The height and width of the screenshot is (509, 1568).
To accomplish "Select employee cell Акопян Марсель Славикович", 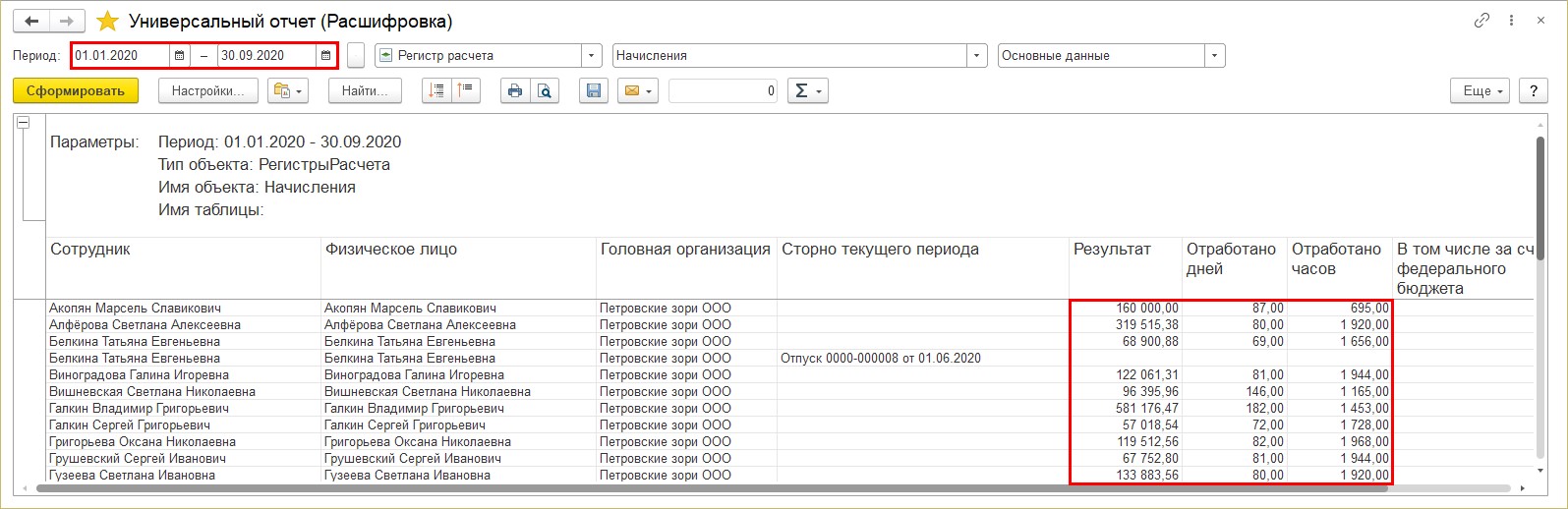I will [x=184, y=309].
